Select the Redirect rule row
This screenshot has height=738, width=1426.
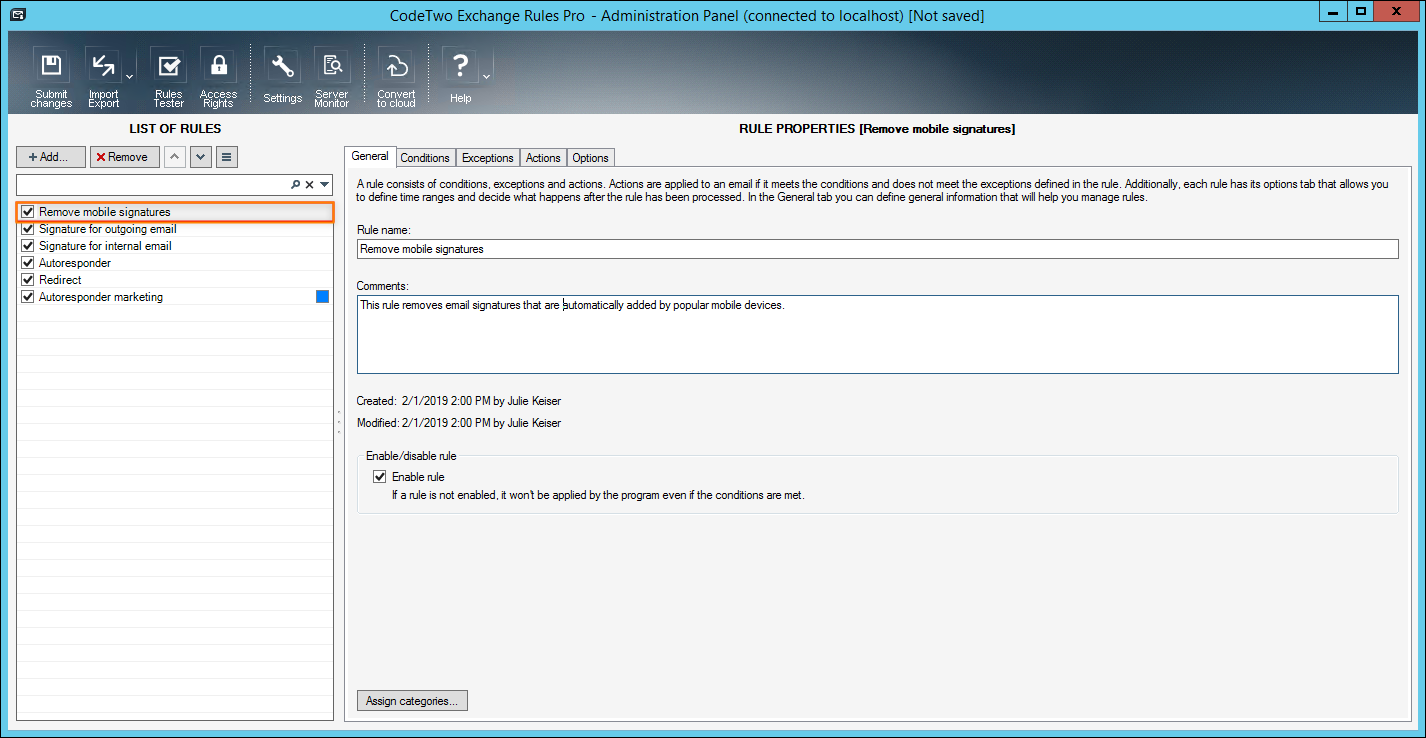point(175,280)
